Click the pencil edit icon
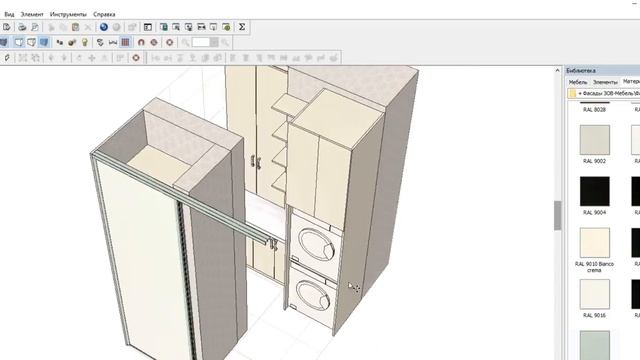Viewport: 640px width, 360px height. [x=7, y=58]
